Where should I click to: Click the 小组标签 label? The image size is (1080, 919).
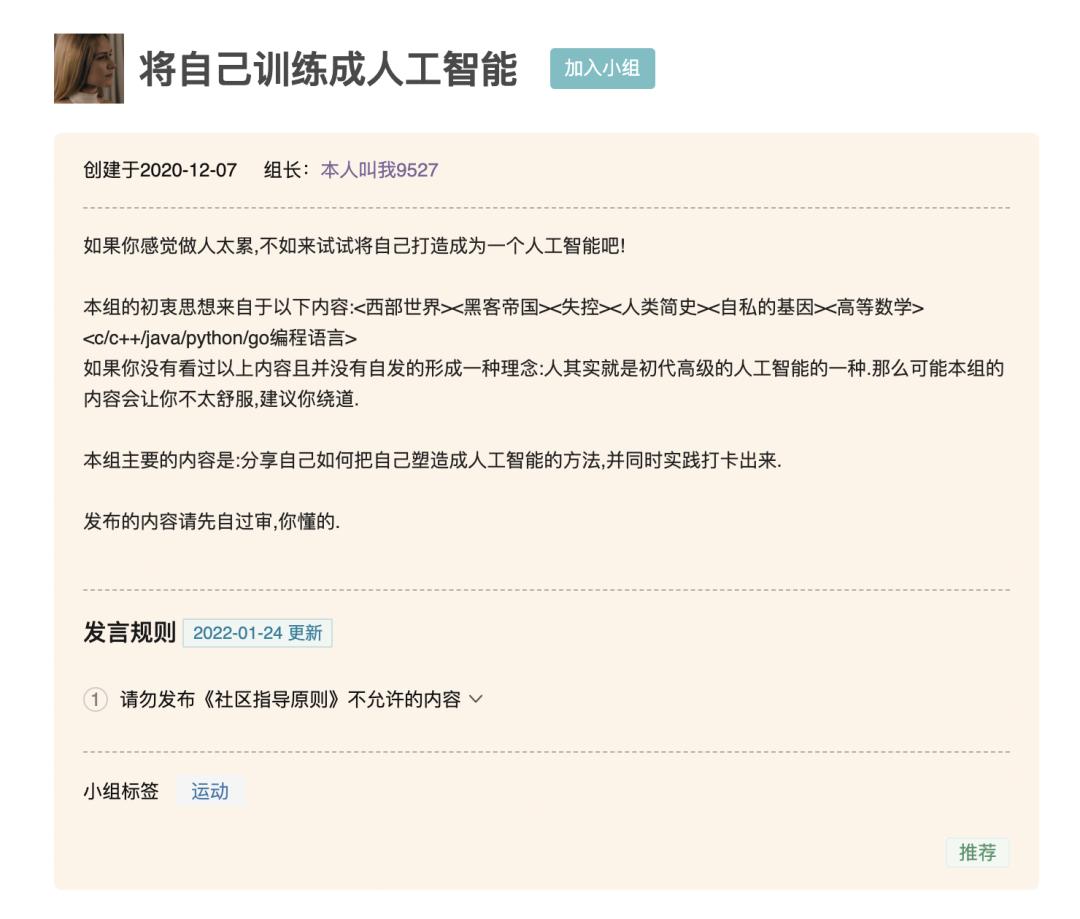click(121, 792)
